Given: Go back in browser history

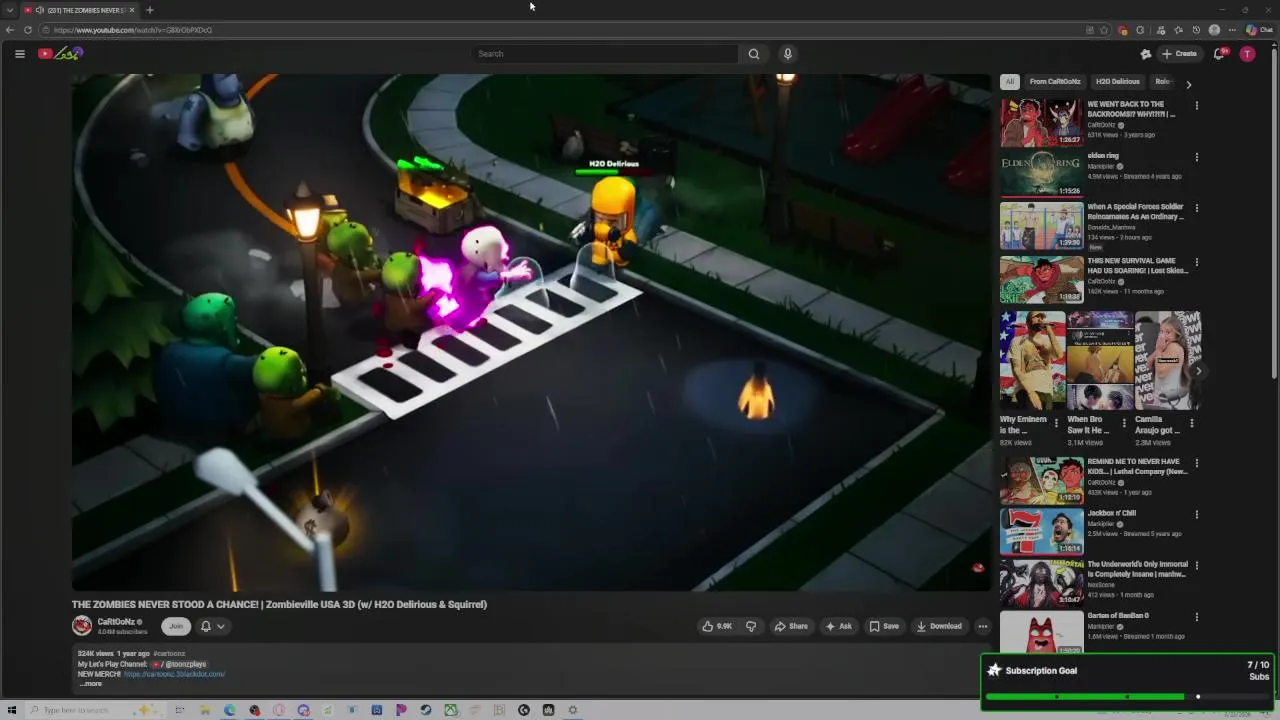Looking at the screenshot, I should tap(10, 30).
